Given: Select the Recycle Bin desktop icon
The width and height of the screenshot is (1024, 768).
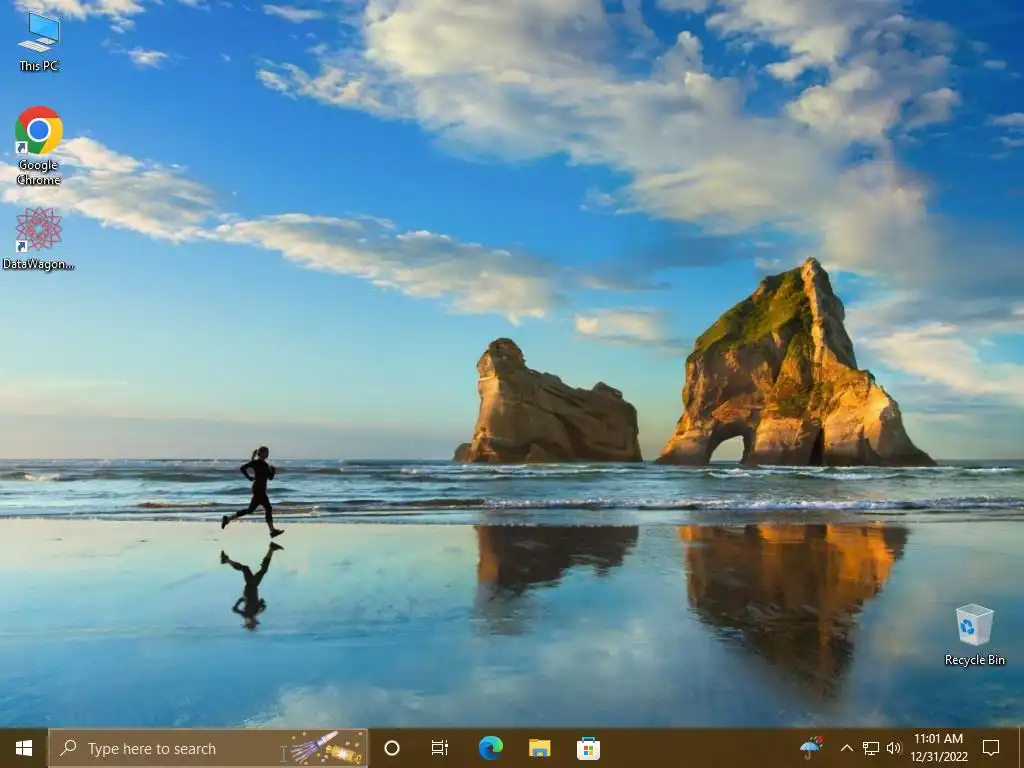Looking at the screenshot, I should pyautogui.click(x=974, y=634).
